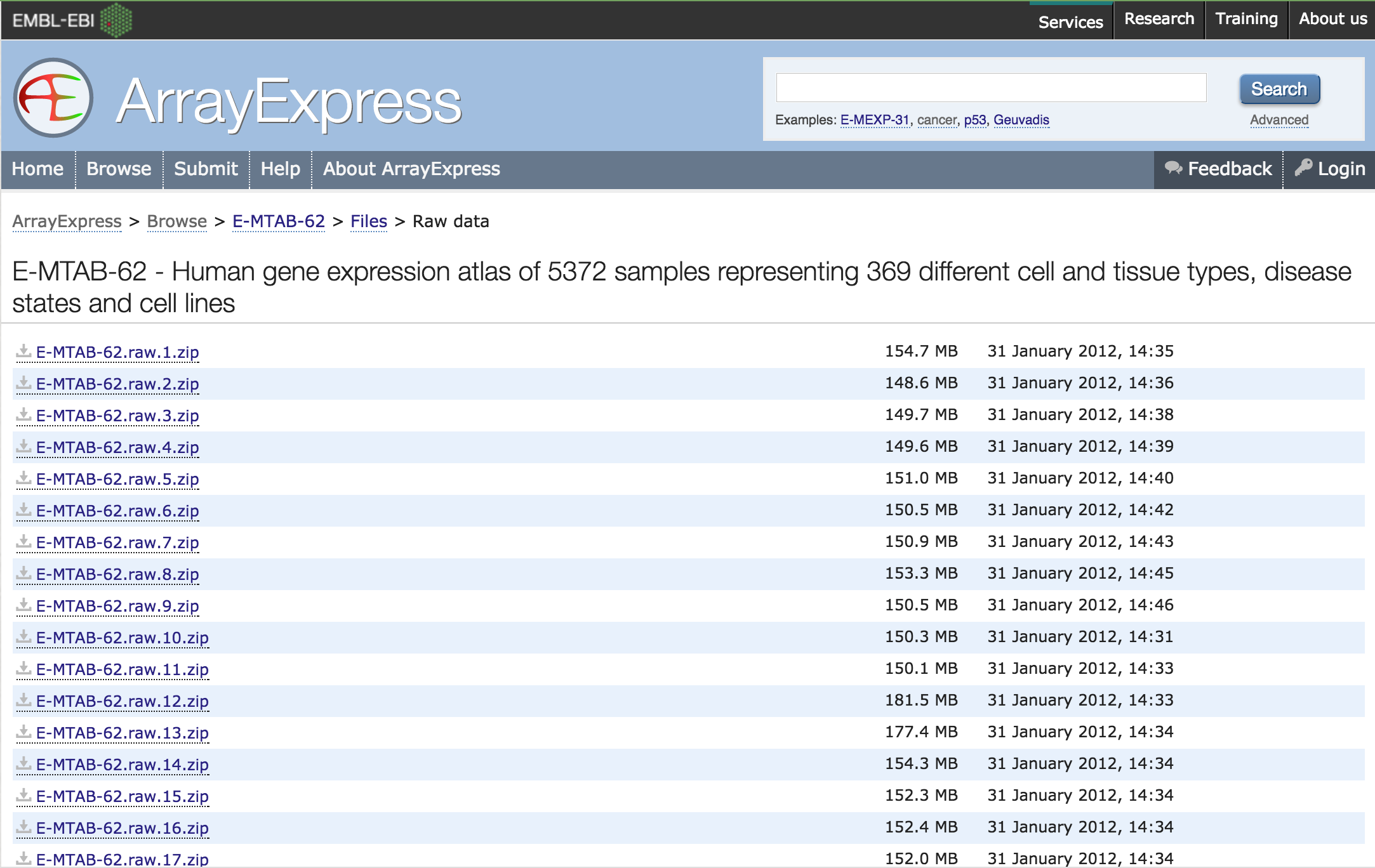The image size is (1375, 868).
Task: Download file E-MTAB-62.raw.14.zip link
Action: 123,765
